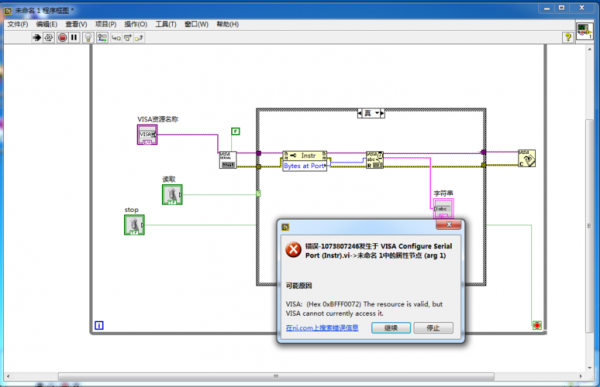This screenshot has height=387, width=600.
Task: Toggle the Highlight Execution light bulb
Action: pos(88,38)
